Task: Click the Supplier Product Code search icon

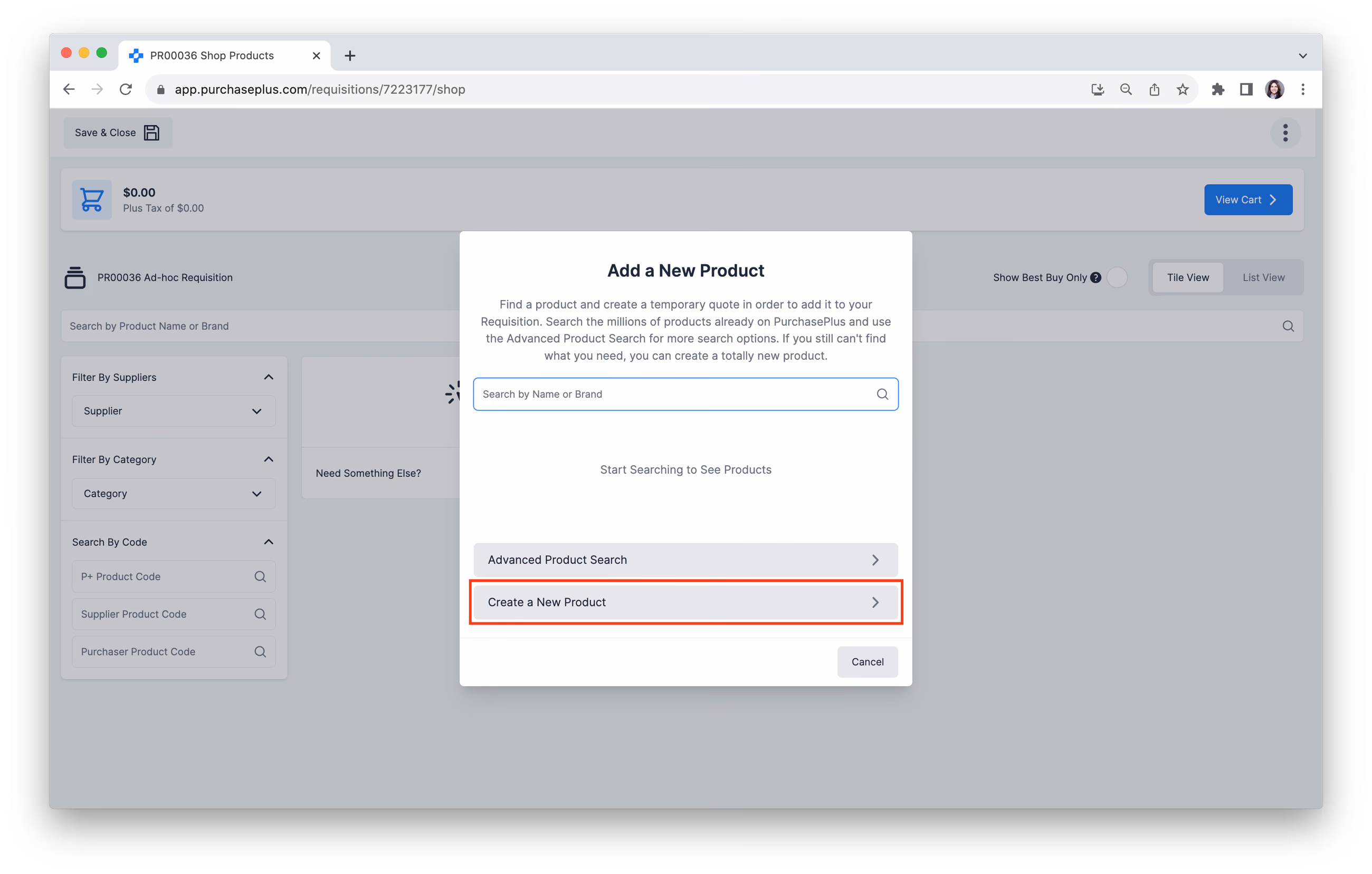Action: tap(260, 614)
